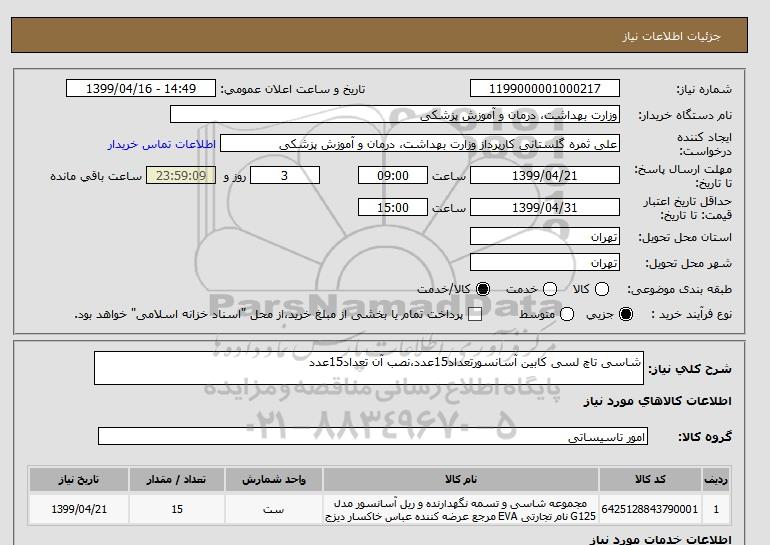Click the general need description text box
The width and height of the screenshot is (770, 545).
pyautogui.click(x=369, y=368)
